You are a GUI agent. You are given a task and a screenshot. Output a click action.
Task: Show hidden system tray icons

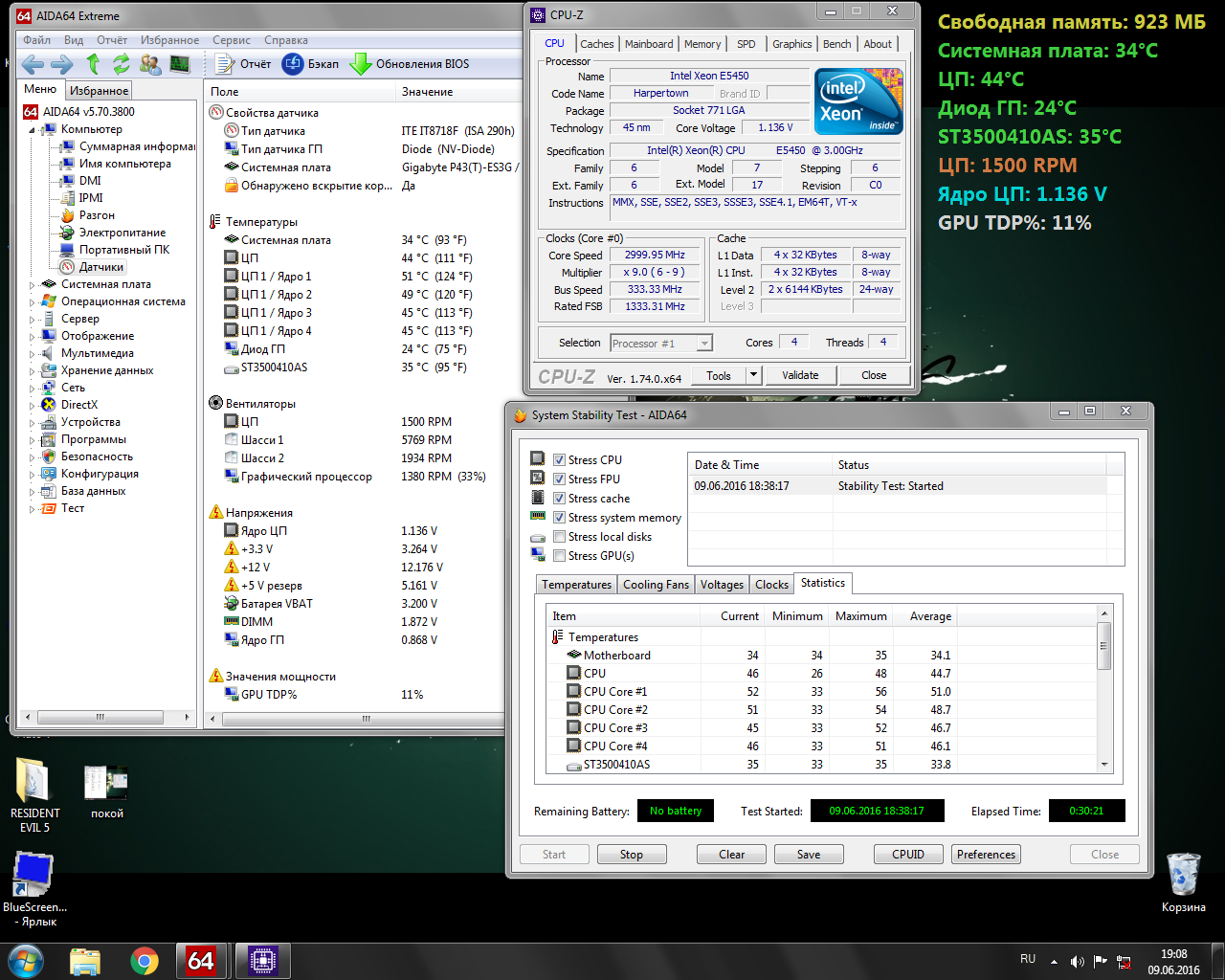point(1054,961)
